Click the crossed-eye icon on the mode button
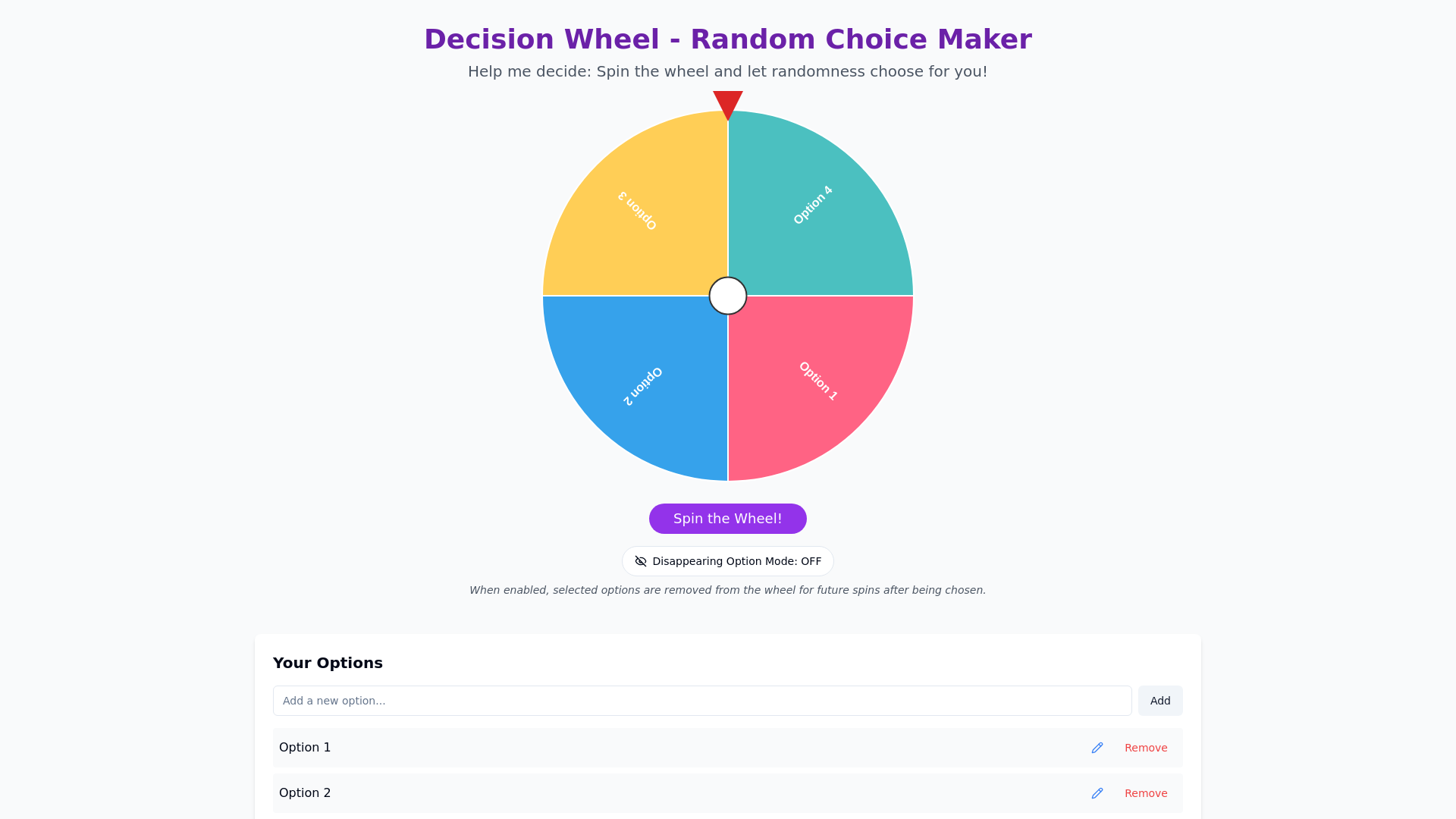 click(641, 561)
